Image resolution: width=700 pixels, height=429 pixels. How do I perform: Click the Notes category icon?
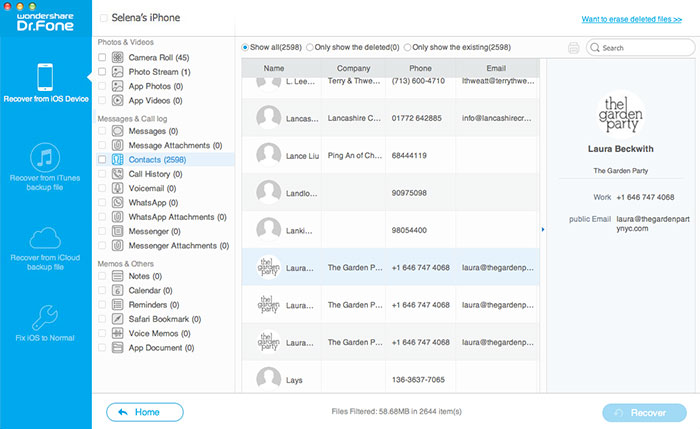[x=117, y=276]
